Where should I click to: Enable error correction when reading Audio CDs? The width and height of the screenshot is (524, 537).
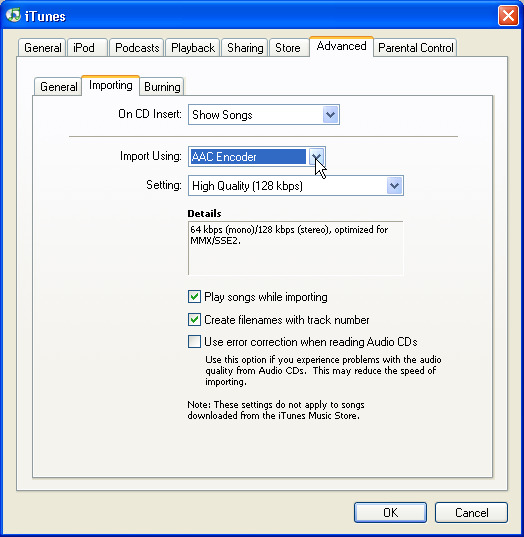[194, 341]
